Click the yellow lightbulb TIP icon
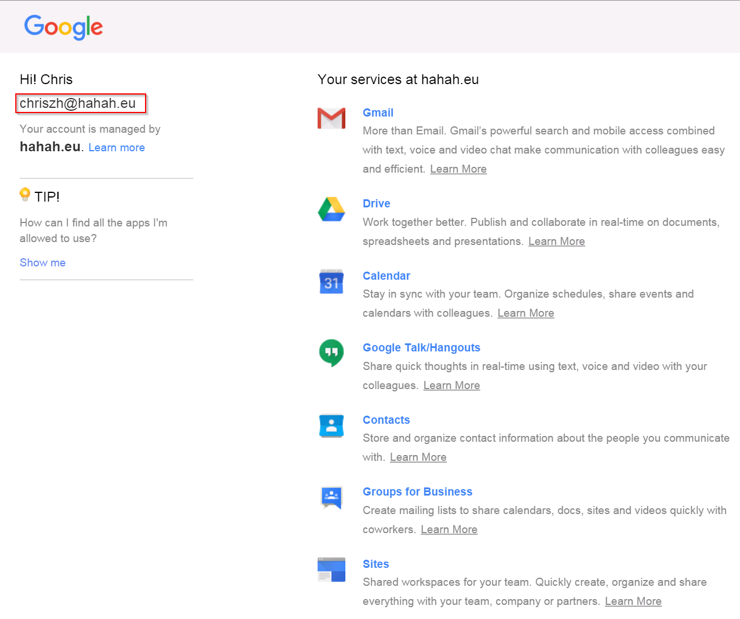Viewport: 740px width, 619px height. 25,195
